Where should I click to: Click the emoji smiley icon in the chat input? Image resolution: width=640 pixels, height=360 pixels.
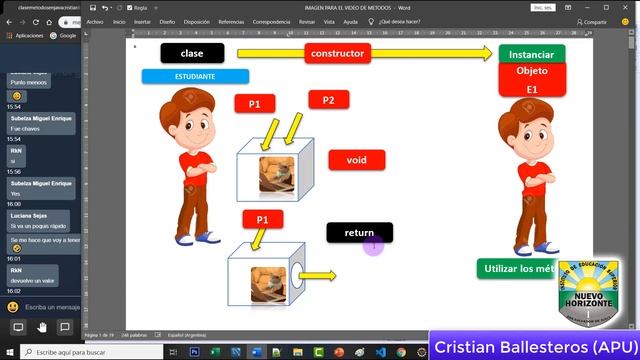coord(13,307)
